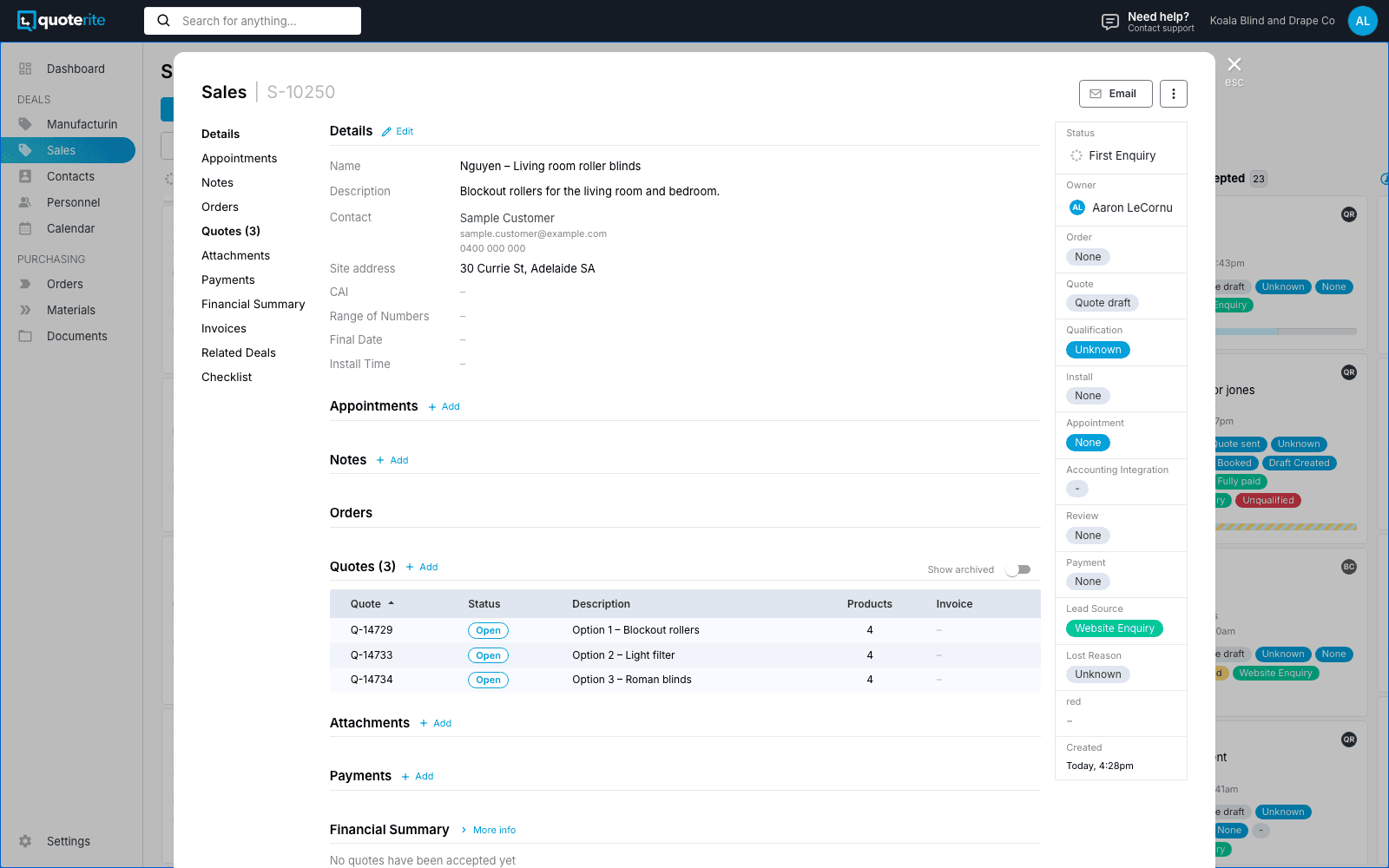Screen dimensions: 1389x868
Task: Open the Lead Source Website Enquiry badge
Action: (1114, 628)
